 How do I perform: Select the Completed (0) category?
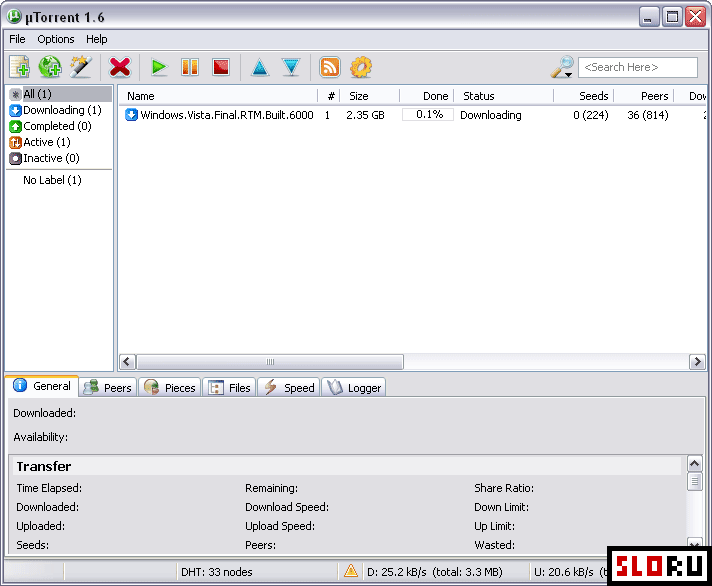point(51,126)
